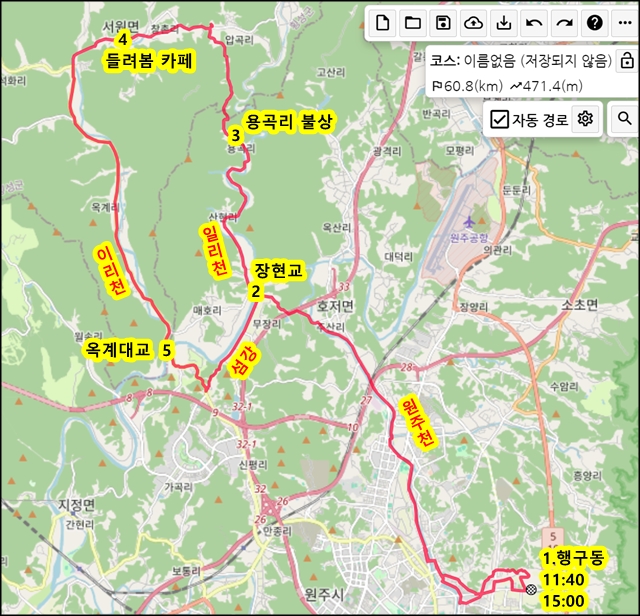Screen dimensions: 640x616
Task: Toggle the 자동 경로 checkbox
Action: click(x=499, y=119)
